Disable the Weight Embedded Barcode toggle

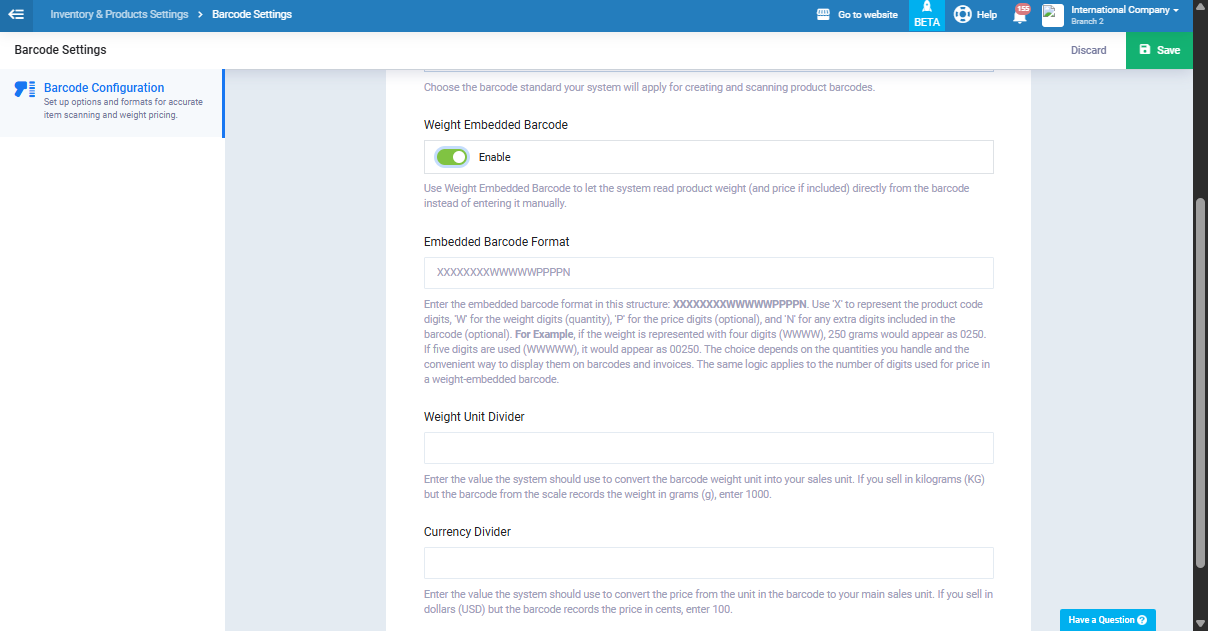pyautogui.click(x=452, y=157)
